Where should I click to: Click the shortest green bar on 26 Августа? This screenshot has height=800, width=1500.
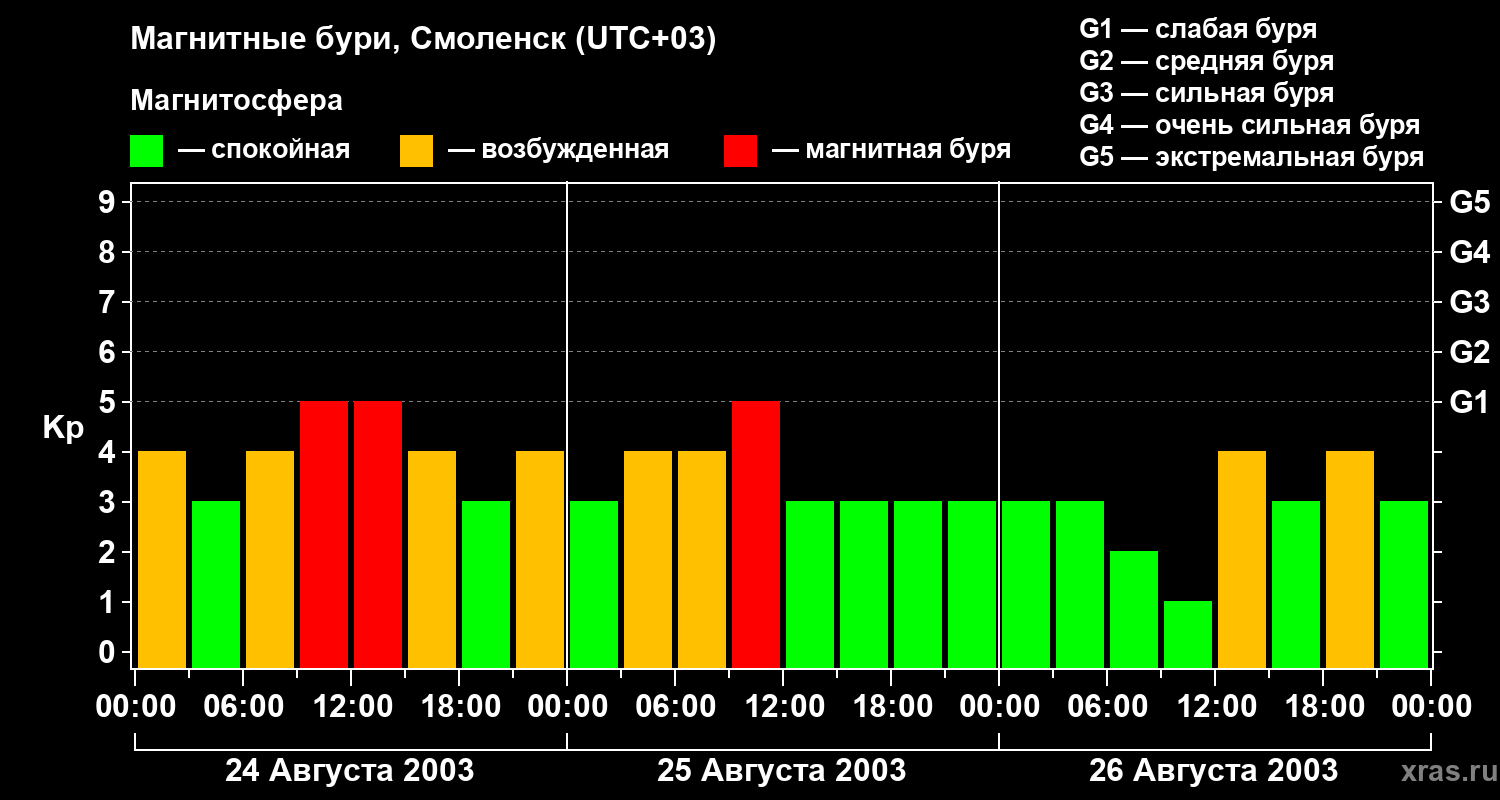[x=1188, y=634]
